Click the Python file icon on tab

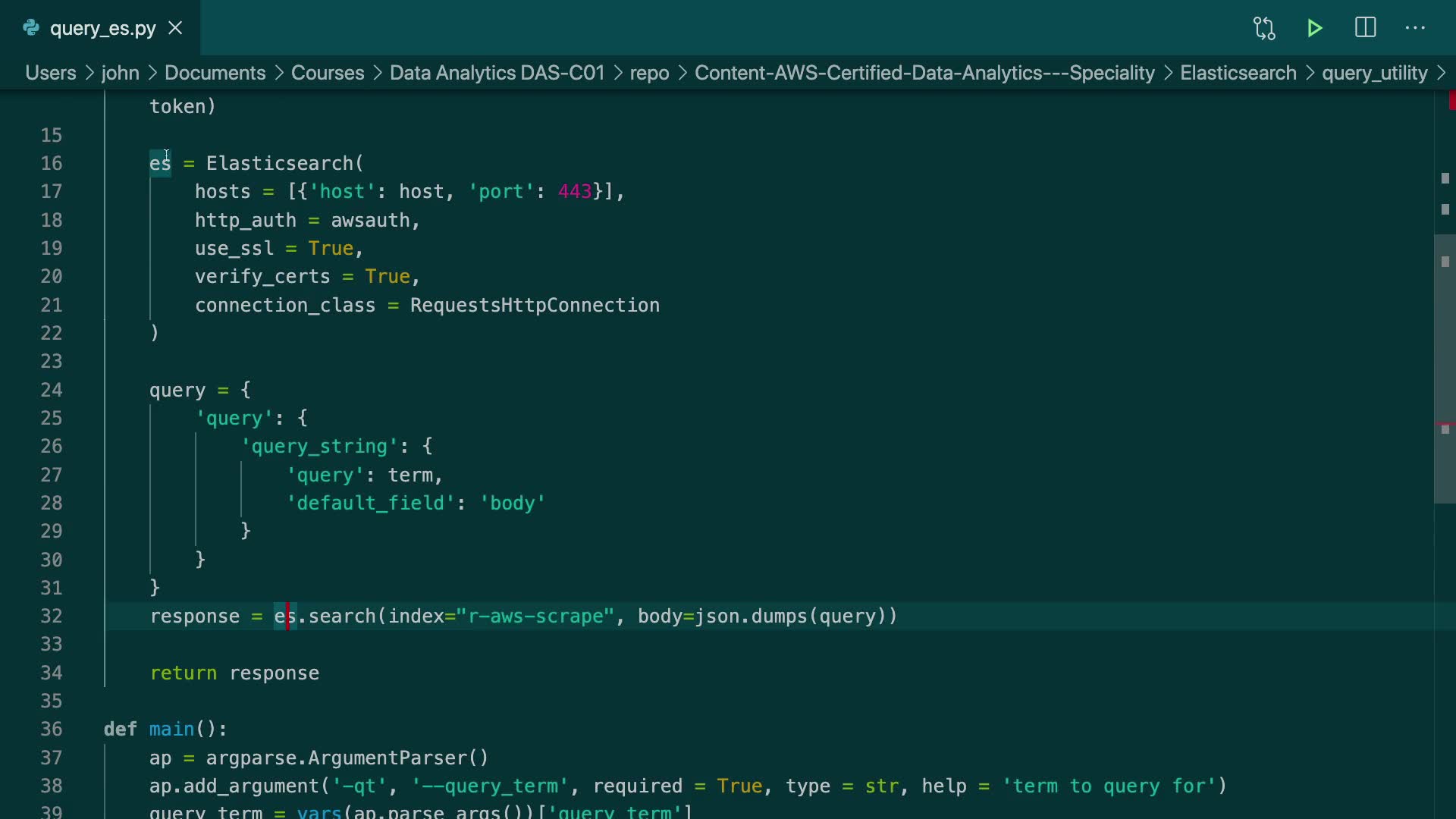(x=31, y=28)
